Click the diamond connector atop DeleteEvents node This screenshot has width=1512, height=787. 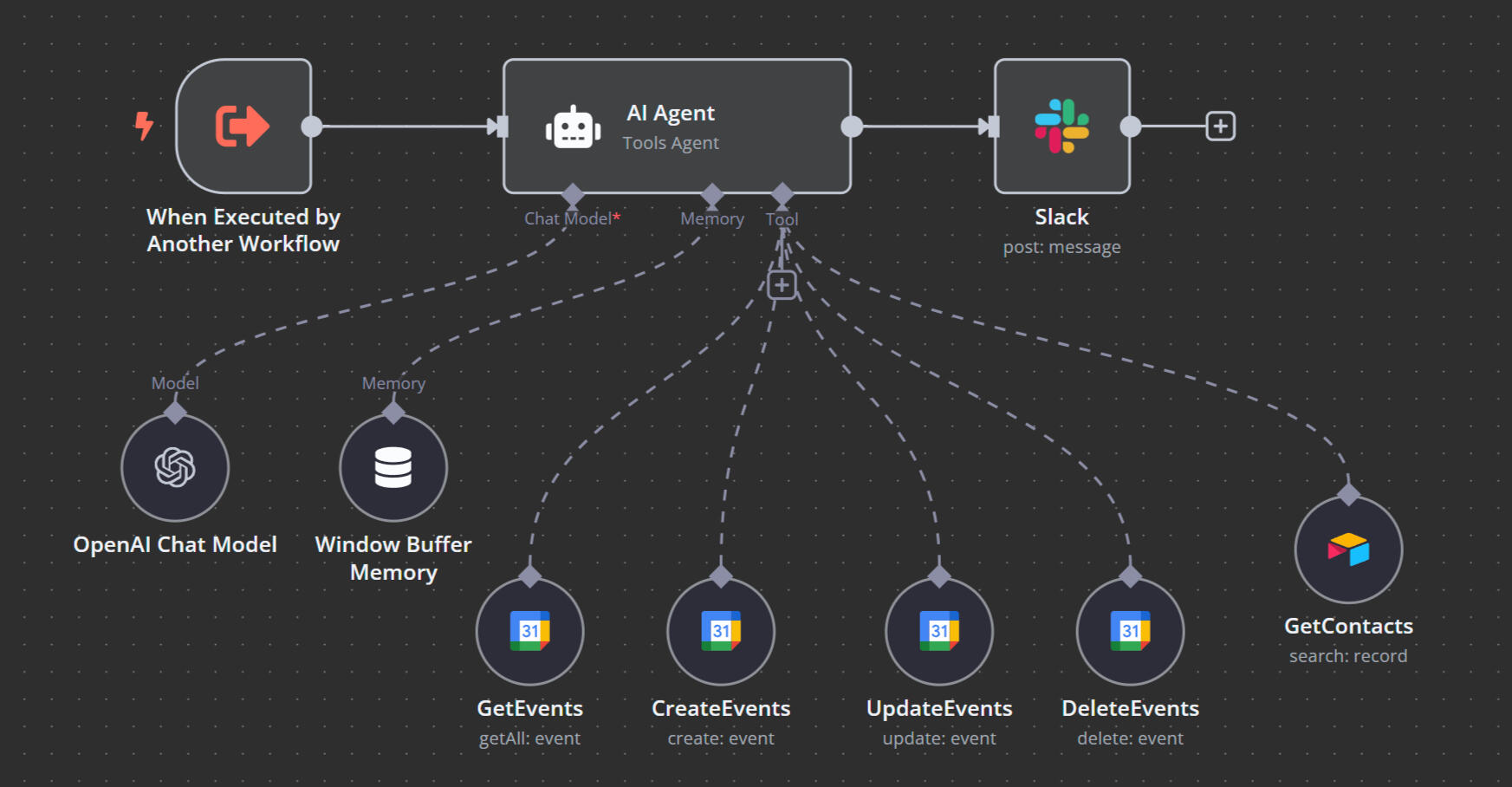pyautogui.click(x=1130, y=576)
